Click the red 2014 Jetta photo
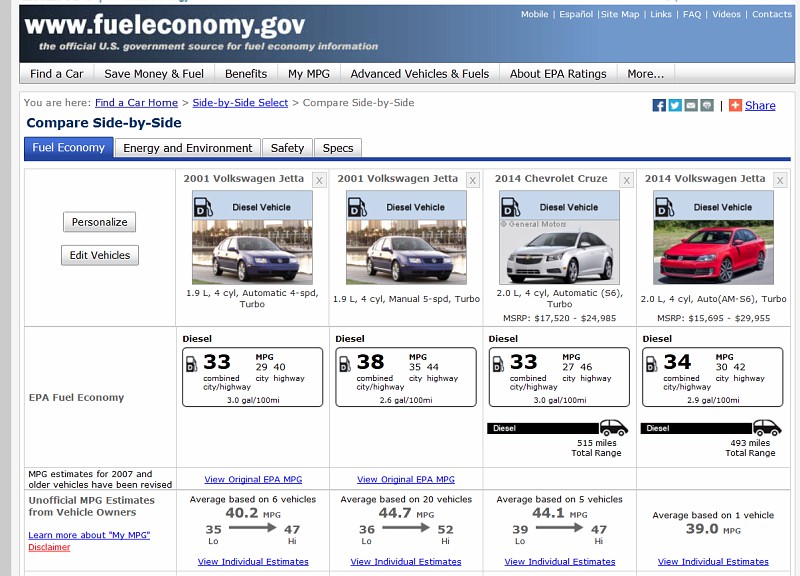 point(713,252)
